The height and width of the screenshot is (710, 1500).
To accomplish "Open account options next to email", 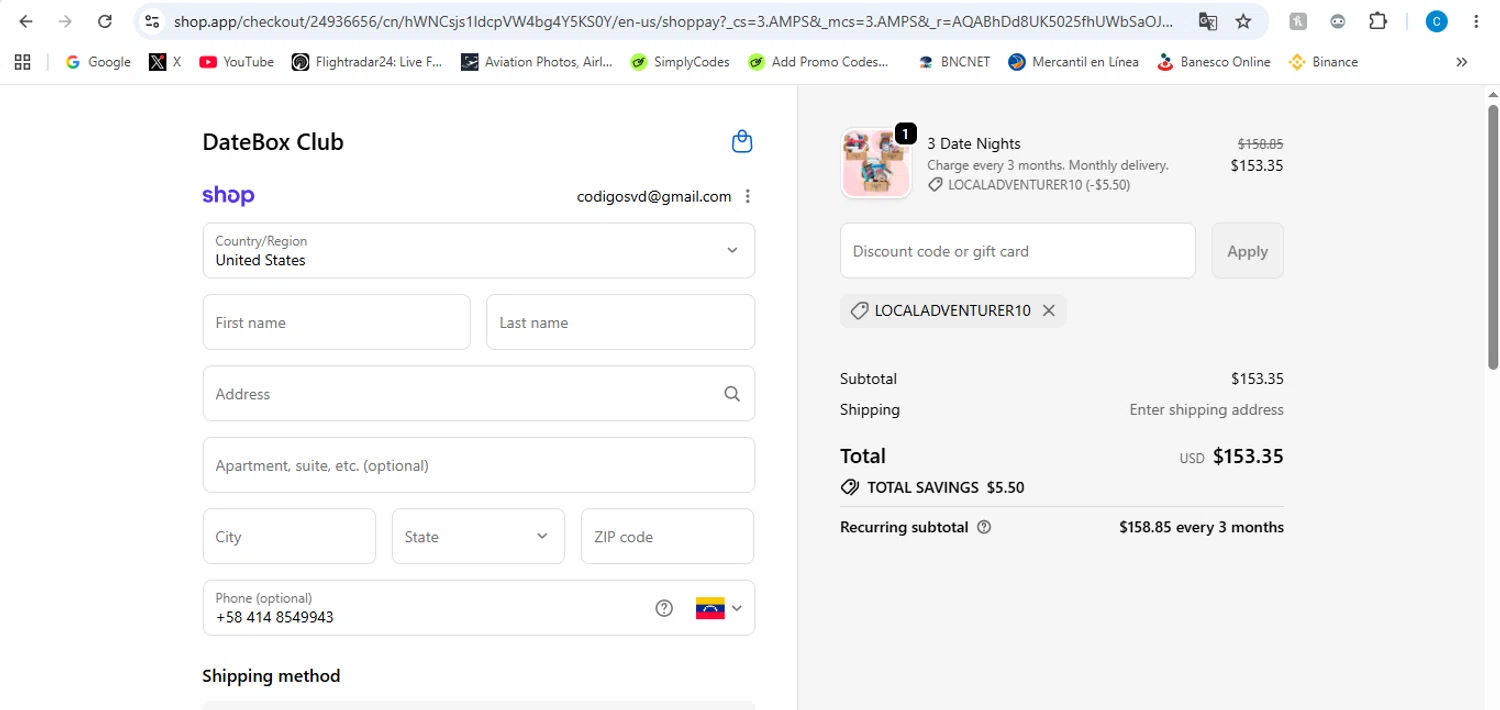I will pyautogui.click(x=747, y=196).
